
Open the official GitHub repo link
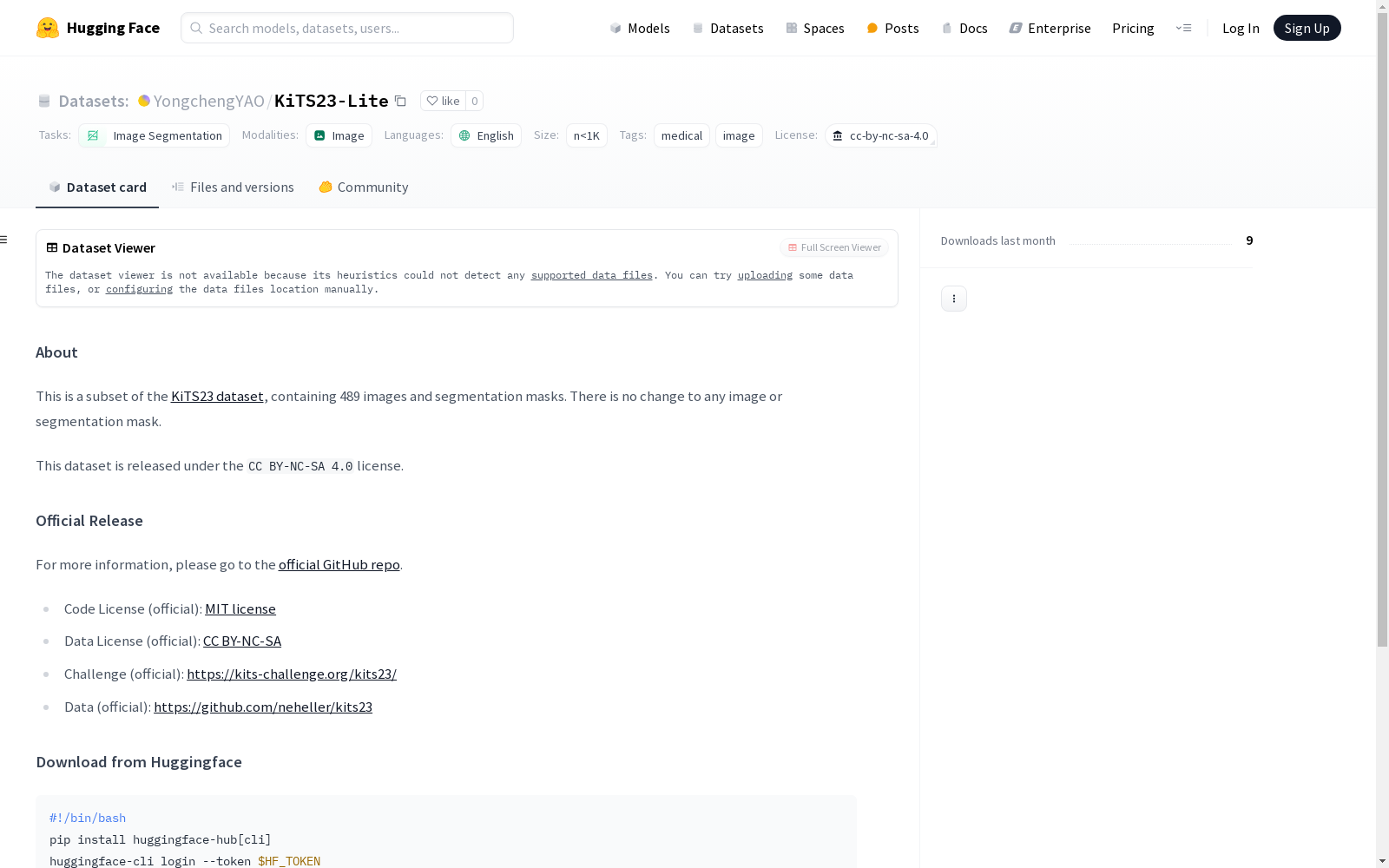point(339,564)
